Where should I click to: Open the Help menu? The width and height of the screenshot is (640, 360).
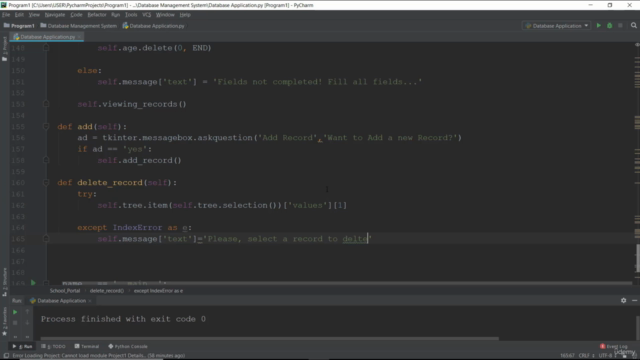coord(185,15)
